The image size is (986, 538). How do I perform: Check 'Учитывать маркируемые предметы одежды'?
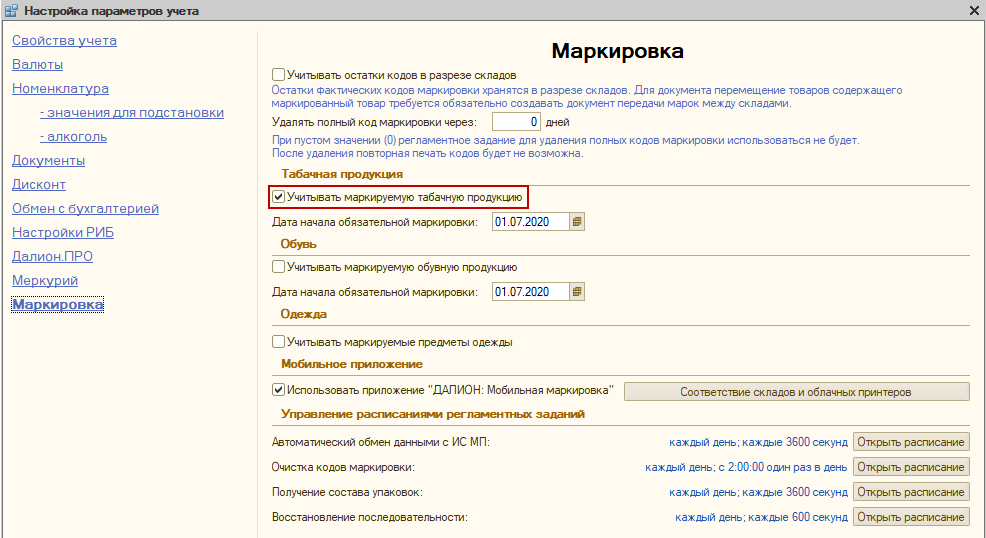pos(279,342)
